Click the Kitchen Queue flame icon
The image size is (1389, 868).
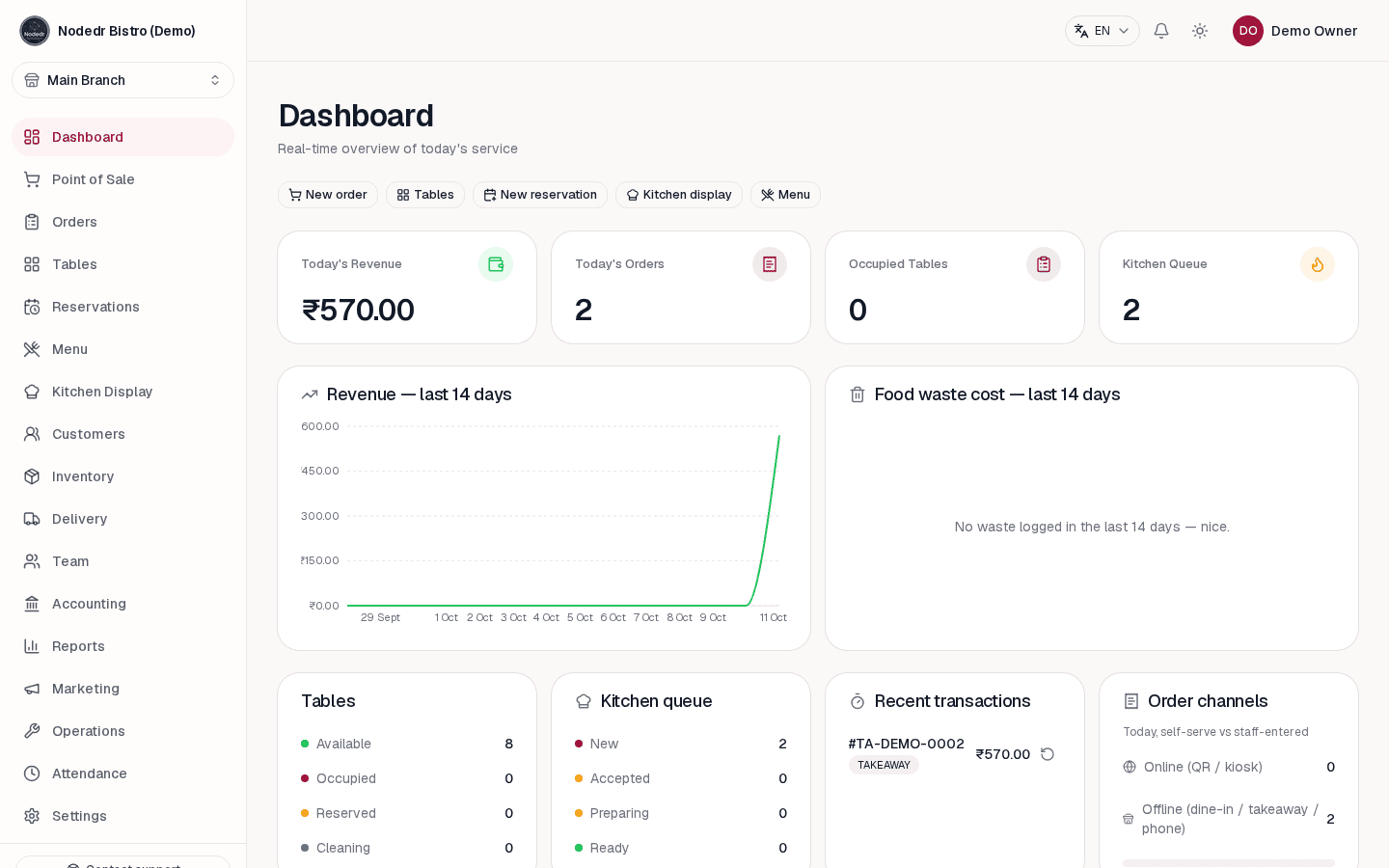click(x=1318, y=264)
